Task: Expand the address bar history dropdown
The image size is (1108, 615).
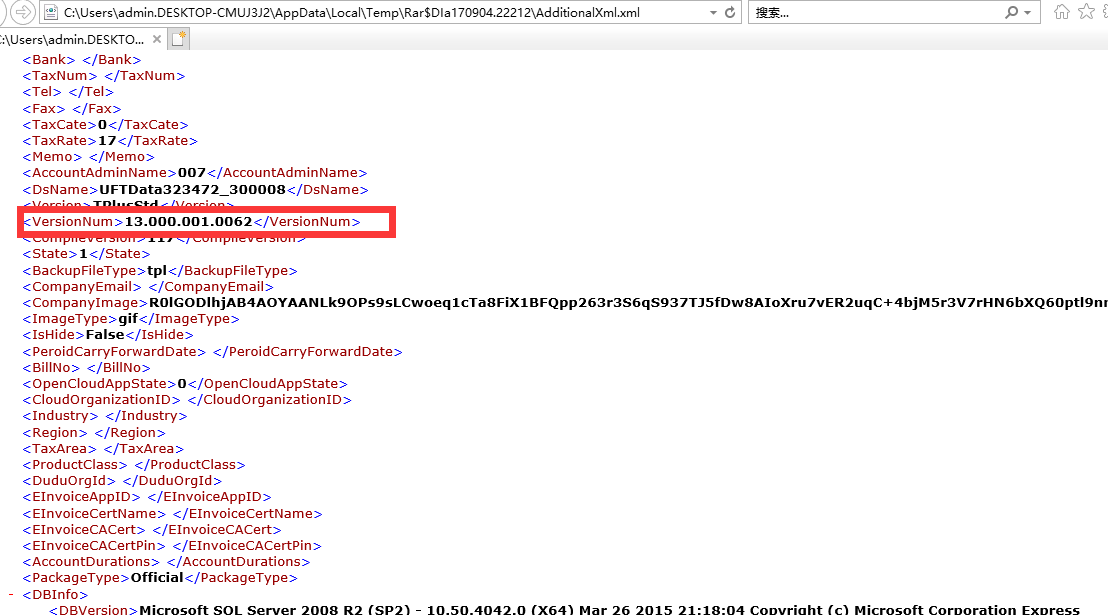Action: click(713, 13)
